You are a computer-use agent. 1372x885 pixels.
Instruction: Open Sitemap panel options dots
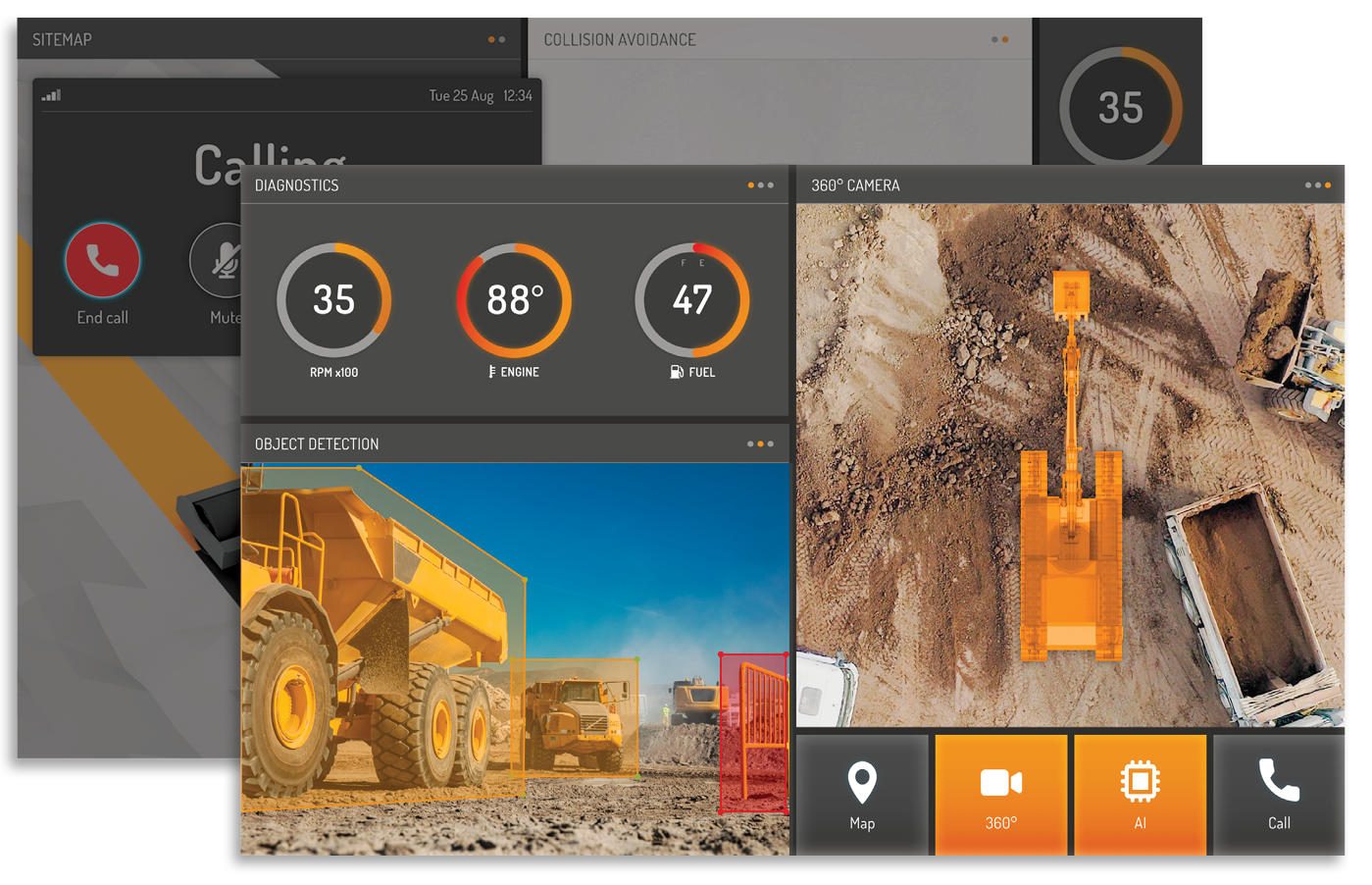pos(496,40)
